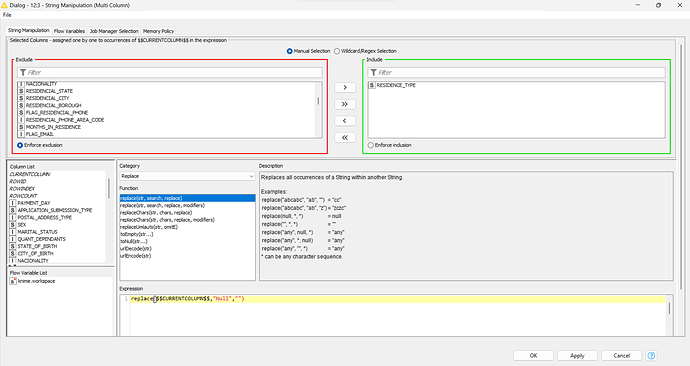Click the Include panel Filter field
The height and width of the screenshot is (366, 690).
click(x=516, y=73)
